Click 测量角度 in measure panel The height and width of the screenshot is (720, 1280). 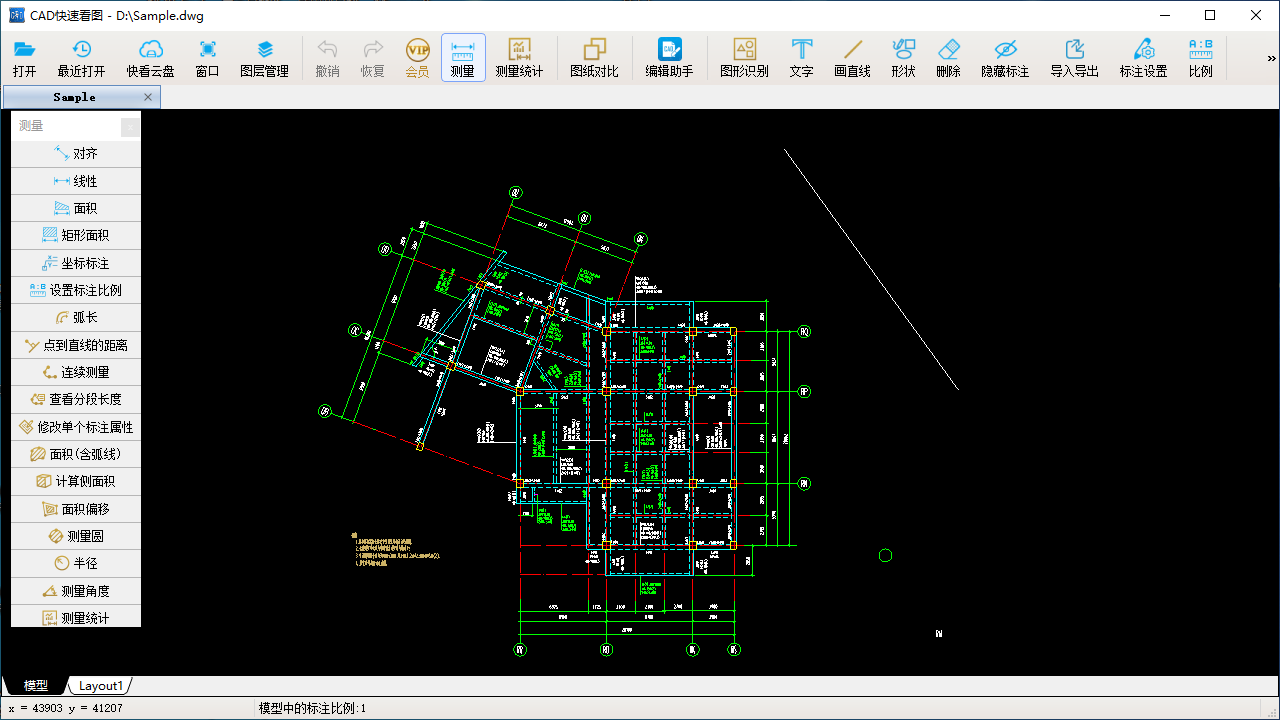click(76, 591)
